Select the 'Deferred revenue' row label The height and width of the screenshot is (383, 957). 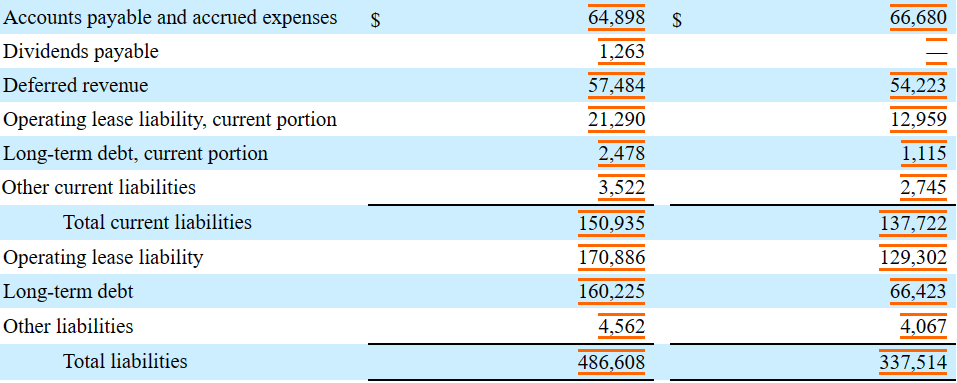(x=75, y=86)
